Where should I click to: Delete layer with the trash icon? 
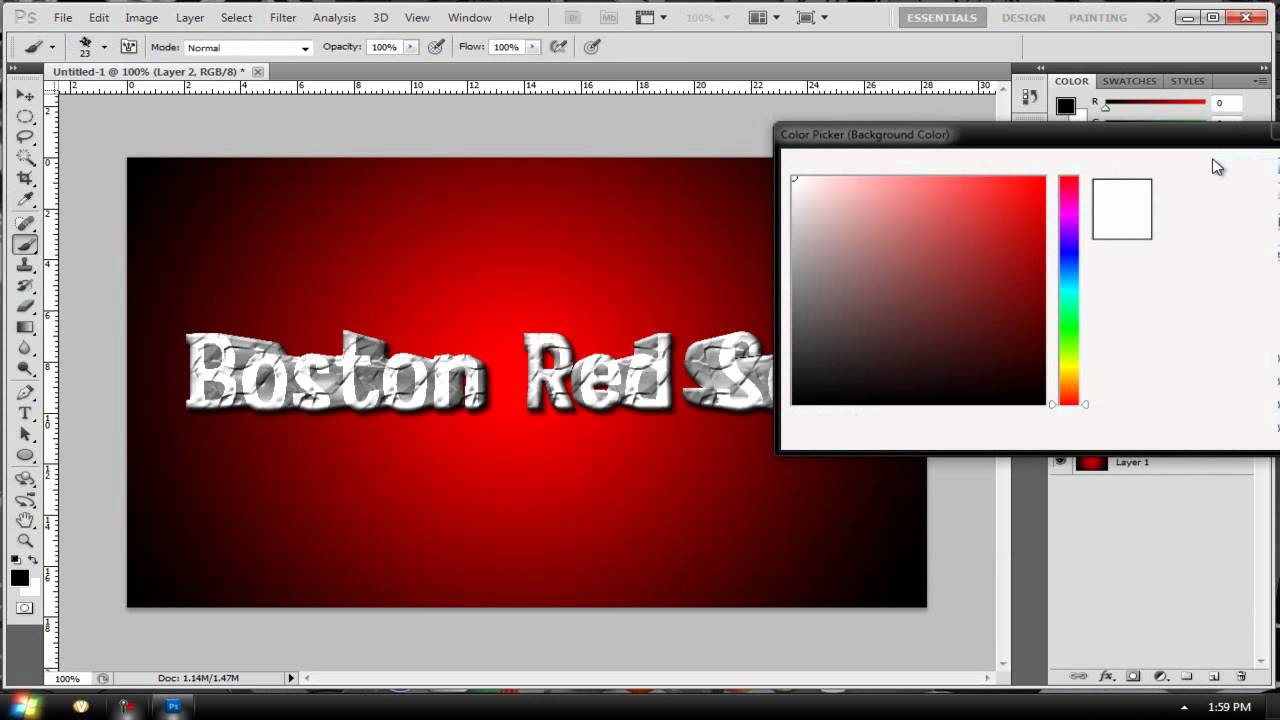pyautogui.click(x=1241, y=676)
